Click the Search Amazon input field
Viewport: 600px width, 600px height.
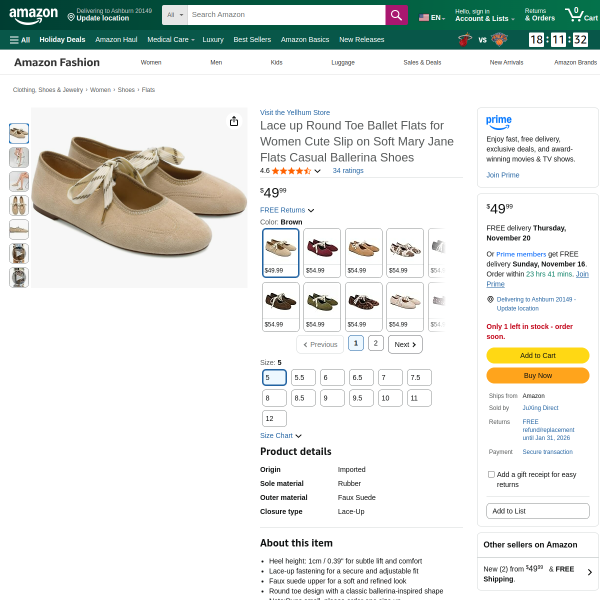285,15
